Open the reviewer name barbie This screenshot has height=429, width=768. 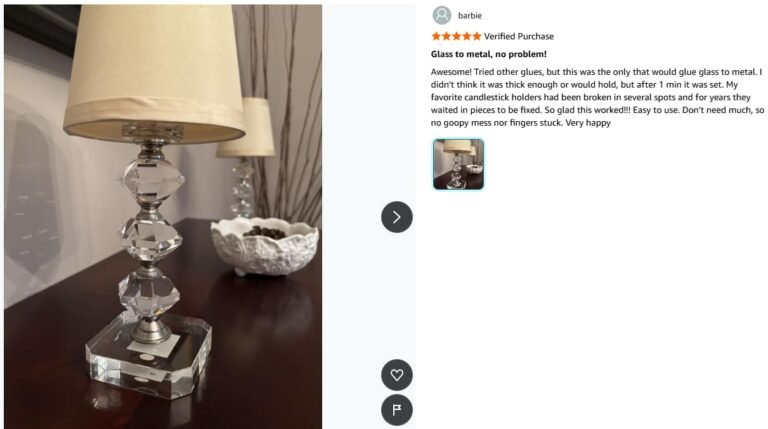pos(470,16)
